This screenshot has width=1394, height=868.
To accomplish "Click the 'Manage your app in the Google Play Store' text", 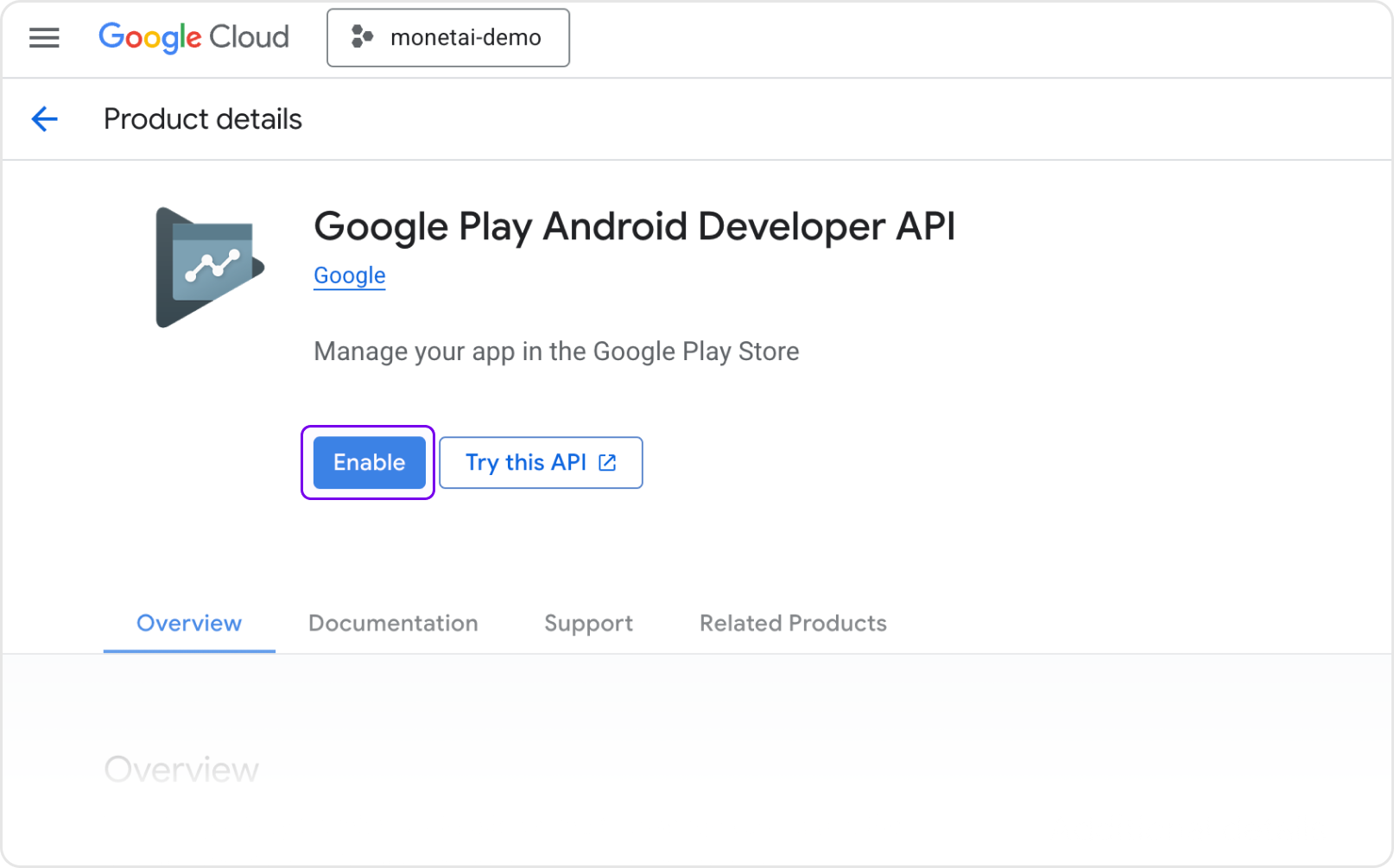I will [556, 352].
